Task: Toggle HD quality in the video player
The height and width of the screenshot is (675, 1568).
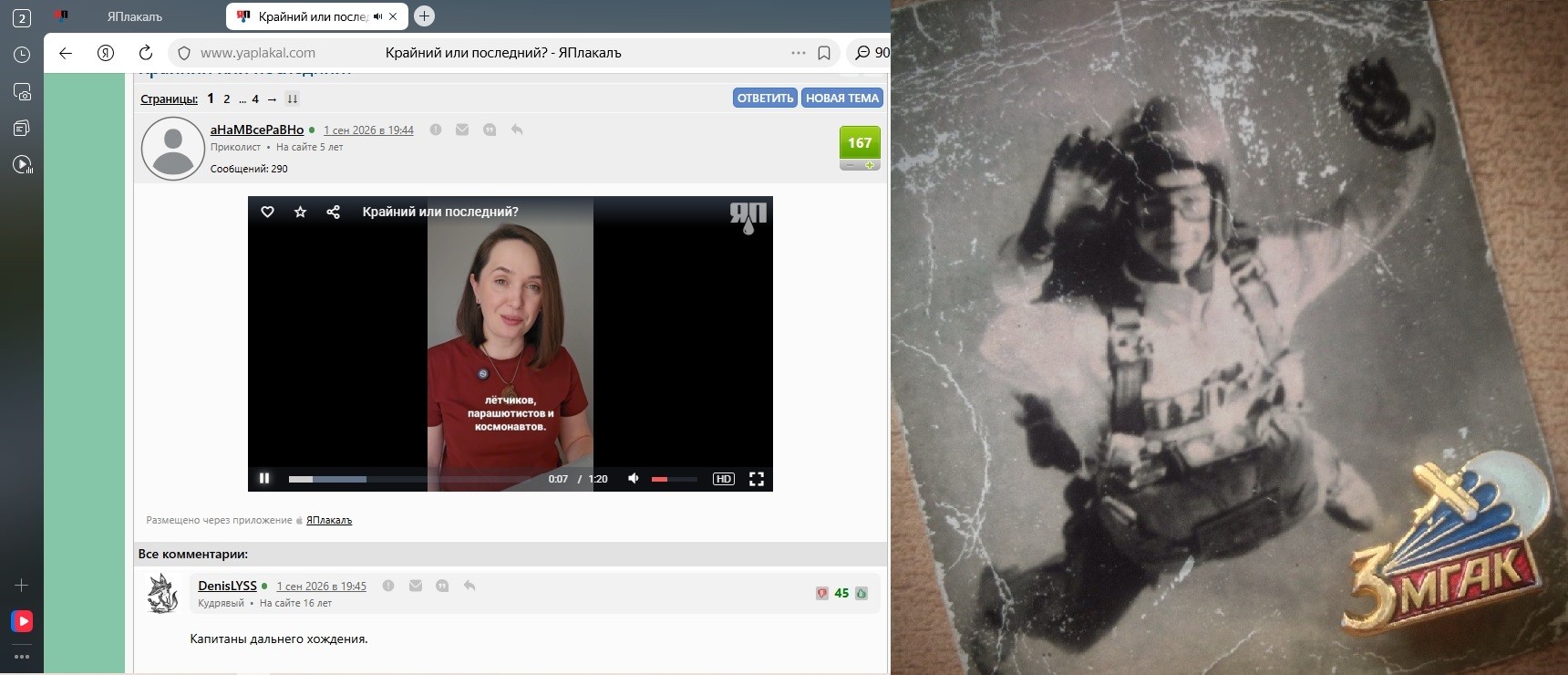Action: [724, 479]
